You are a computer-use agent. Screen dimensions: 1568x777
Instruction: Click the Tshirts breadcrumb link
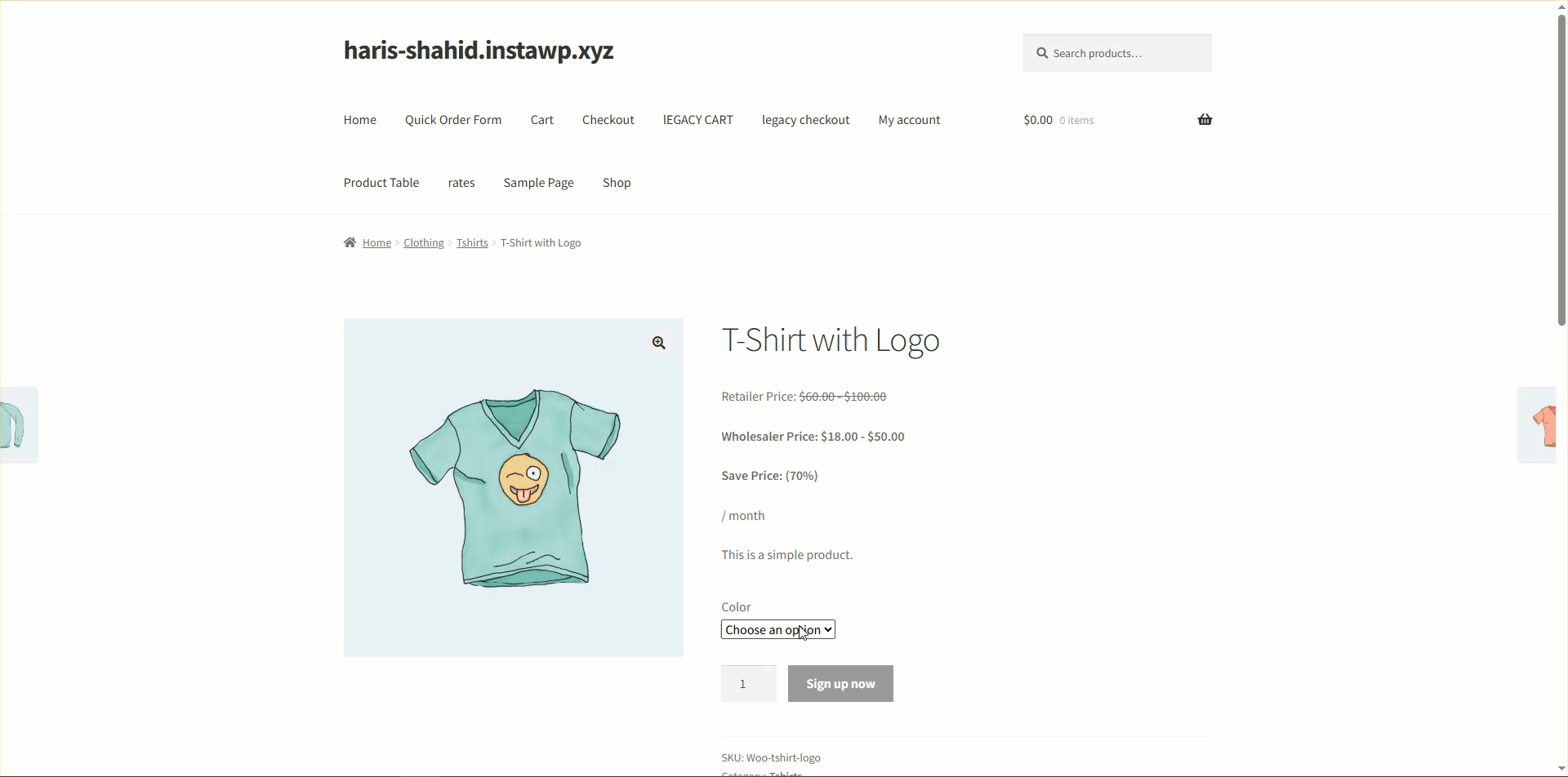point(472,242)
